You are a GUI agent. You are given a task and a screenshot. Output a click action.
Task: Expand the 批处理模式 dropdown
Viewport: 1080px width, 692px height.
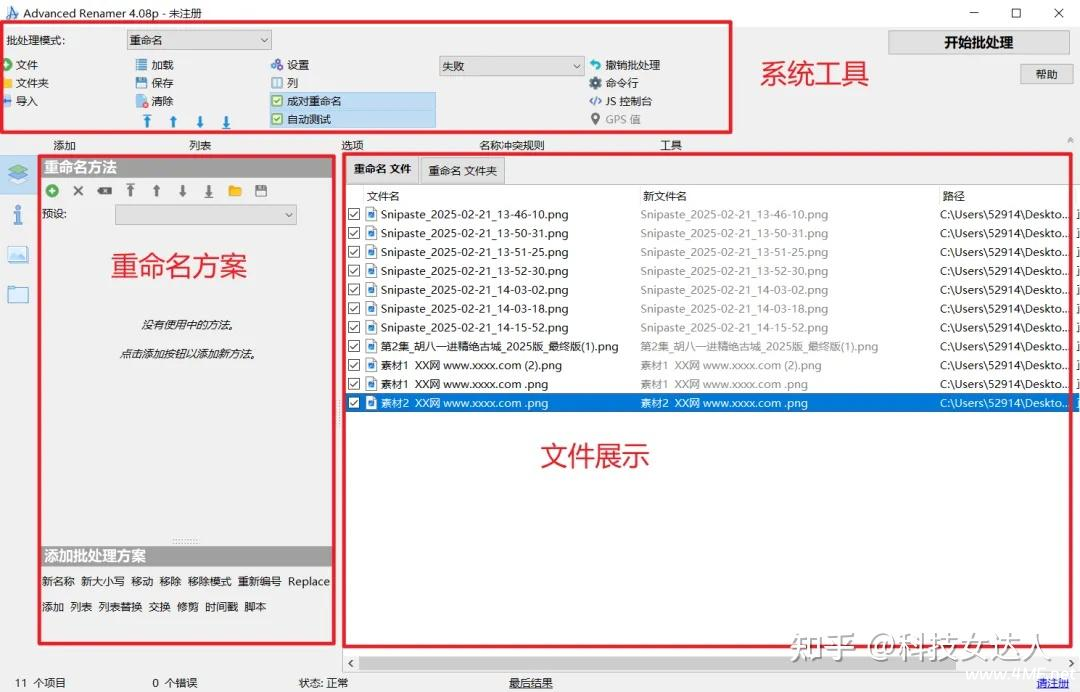click(199, 40)
